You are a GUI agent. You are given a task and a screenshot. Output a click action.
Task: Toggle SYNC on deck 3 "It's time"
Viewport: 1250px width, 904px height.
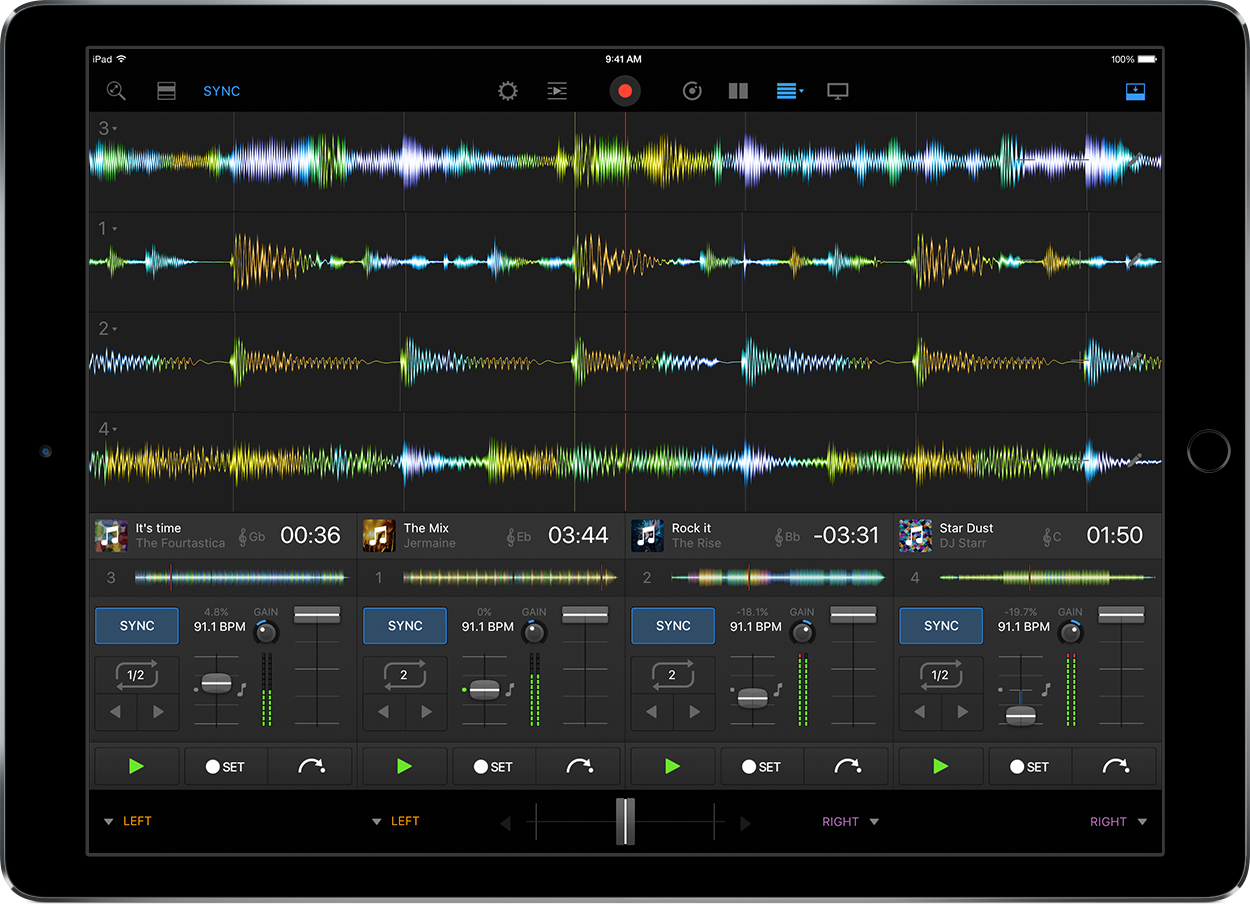pos(137,626)
